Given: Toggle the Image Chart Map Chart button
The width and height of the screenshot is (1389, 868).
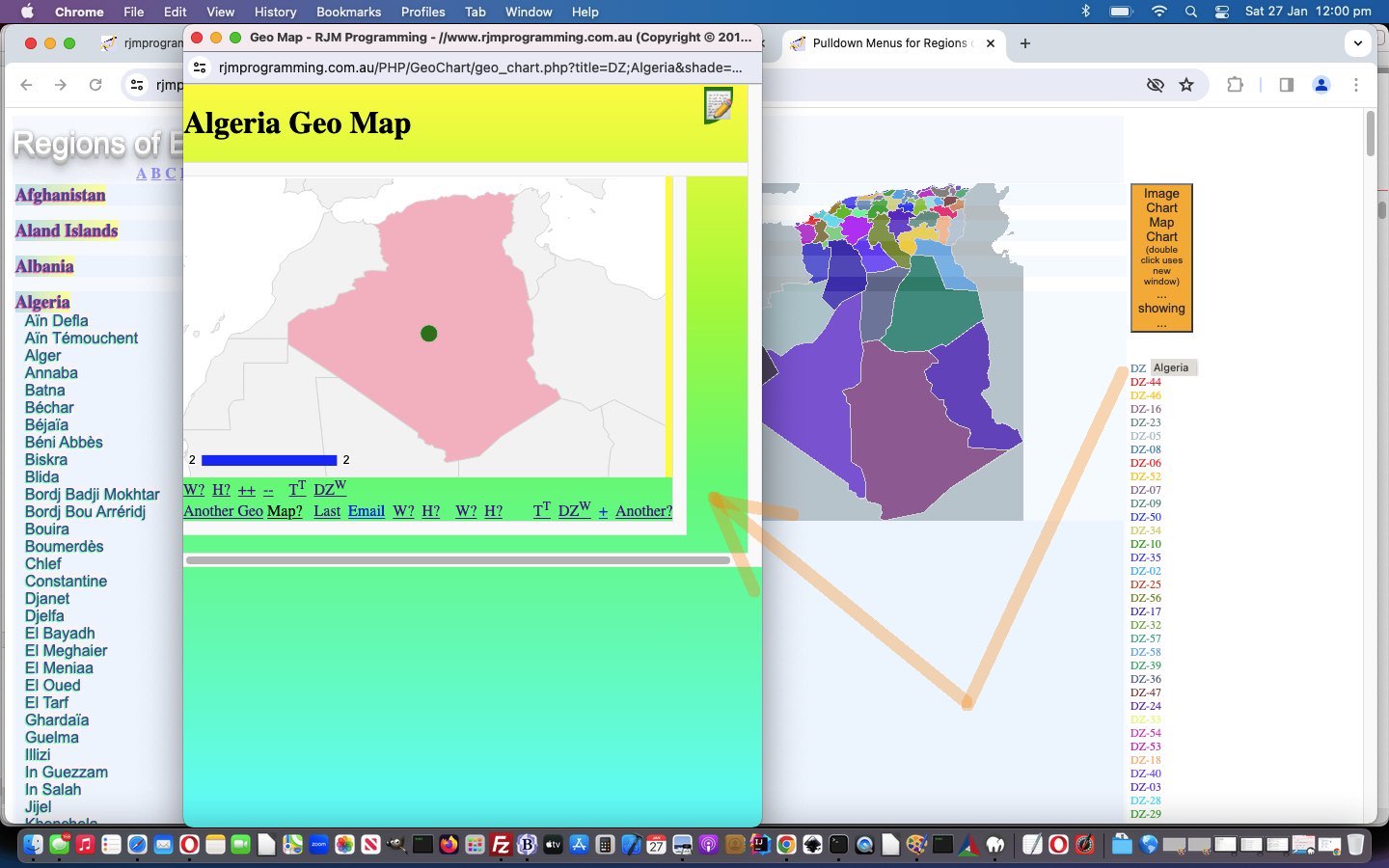Looking at the screenshot, I should click(x=1161, y=258).
